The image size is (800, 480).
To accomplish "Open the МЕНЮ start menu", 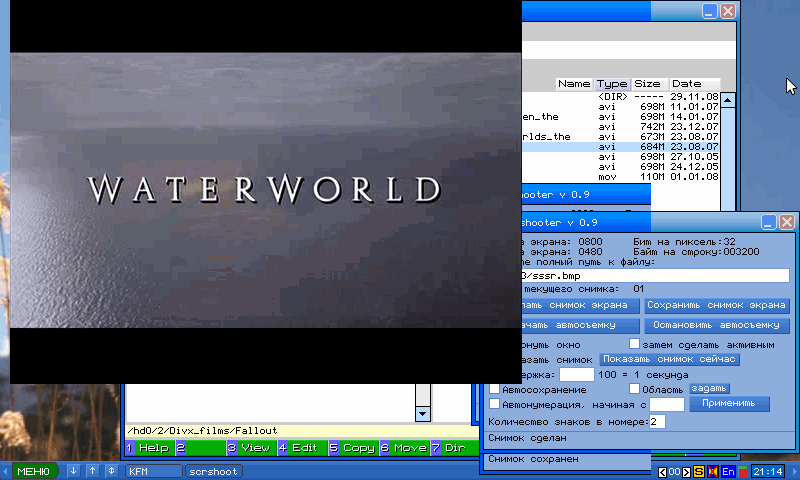I will click(x=32, y=471).
